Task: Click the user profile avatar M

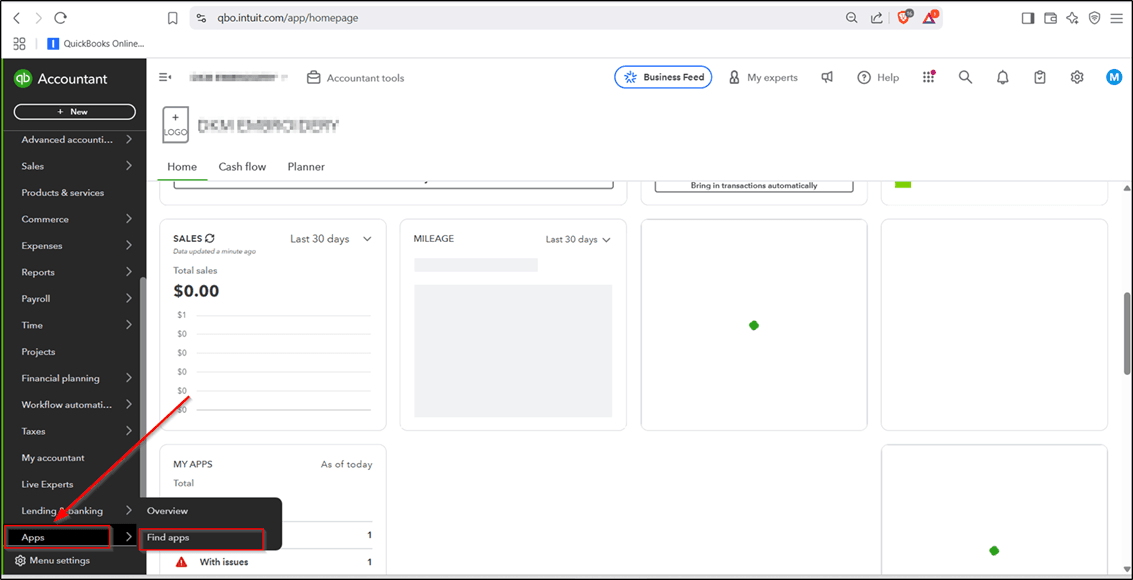Action: [1114, 77]
